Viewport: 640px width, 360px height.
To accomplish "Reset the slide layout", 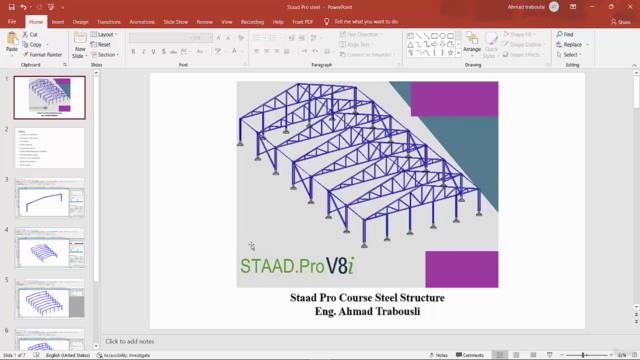I will (x=100, y=44).
